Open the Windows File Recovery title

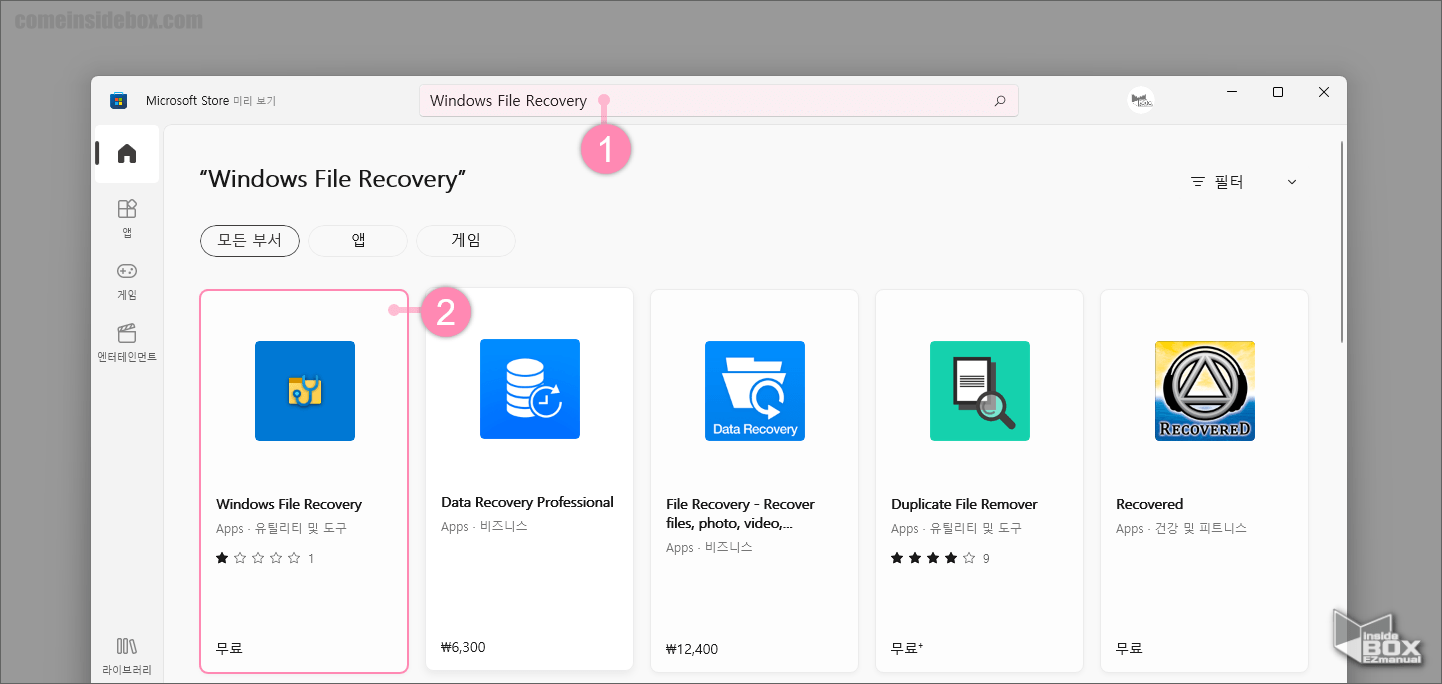click(x=289, y=504)
